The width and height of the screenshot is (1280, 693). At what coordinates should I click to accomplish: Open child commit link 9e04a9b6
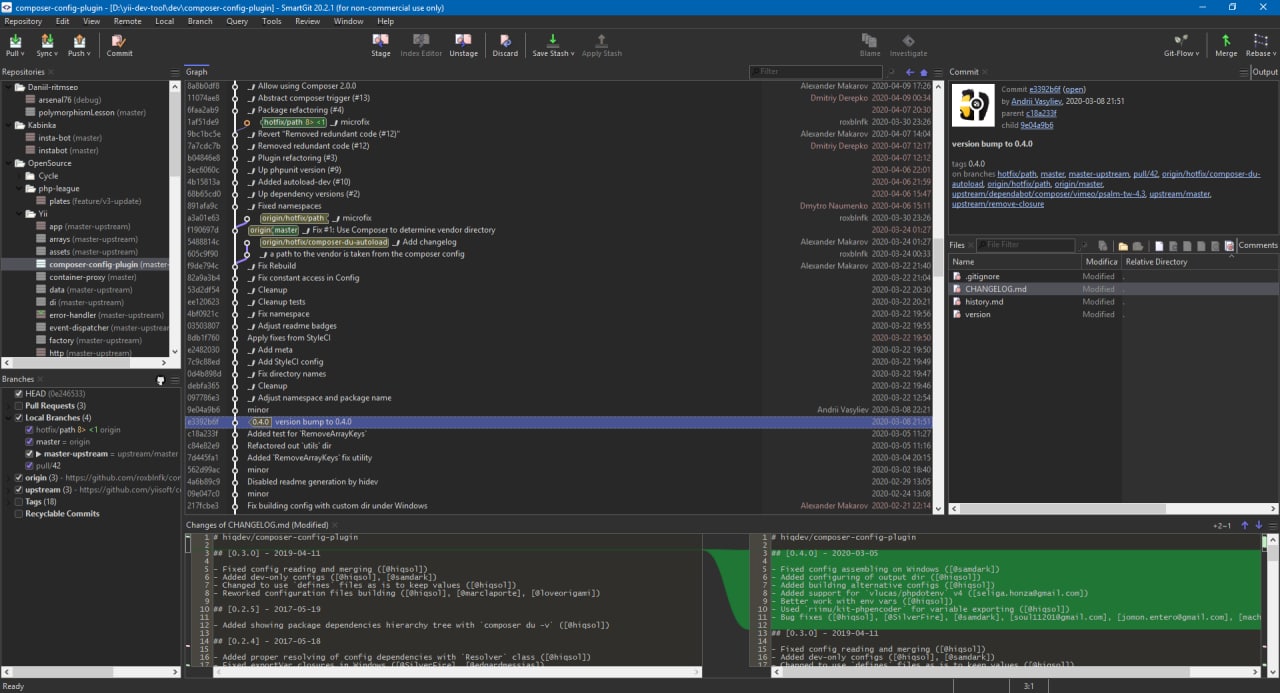pyautogui.click(x=1038, y=125)
